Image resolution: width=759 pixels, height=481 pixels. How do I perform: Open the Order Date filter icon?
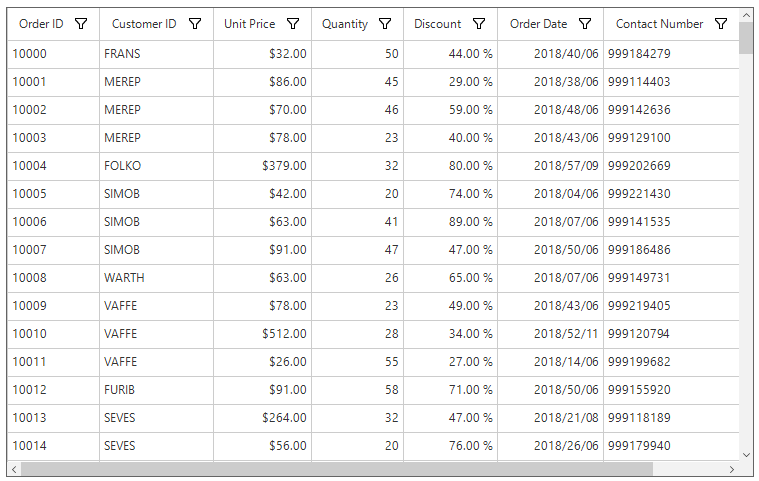[x=585, y=24]
